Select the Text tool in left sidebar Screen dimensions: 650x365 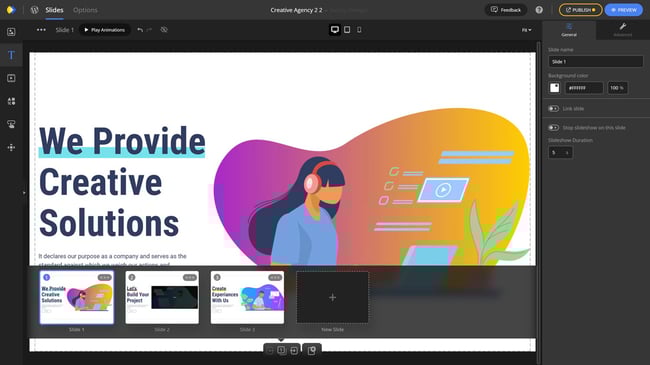coord(11,55)
